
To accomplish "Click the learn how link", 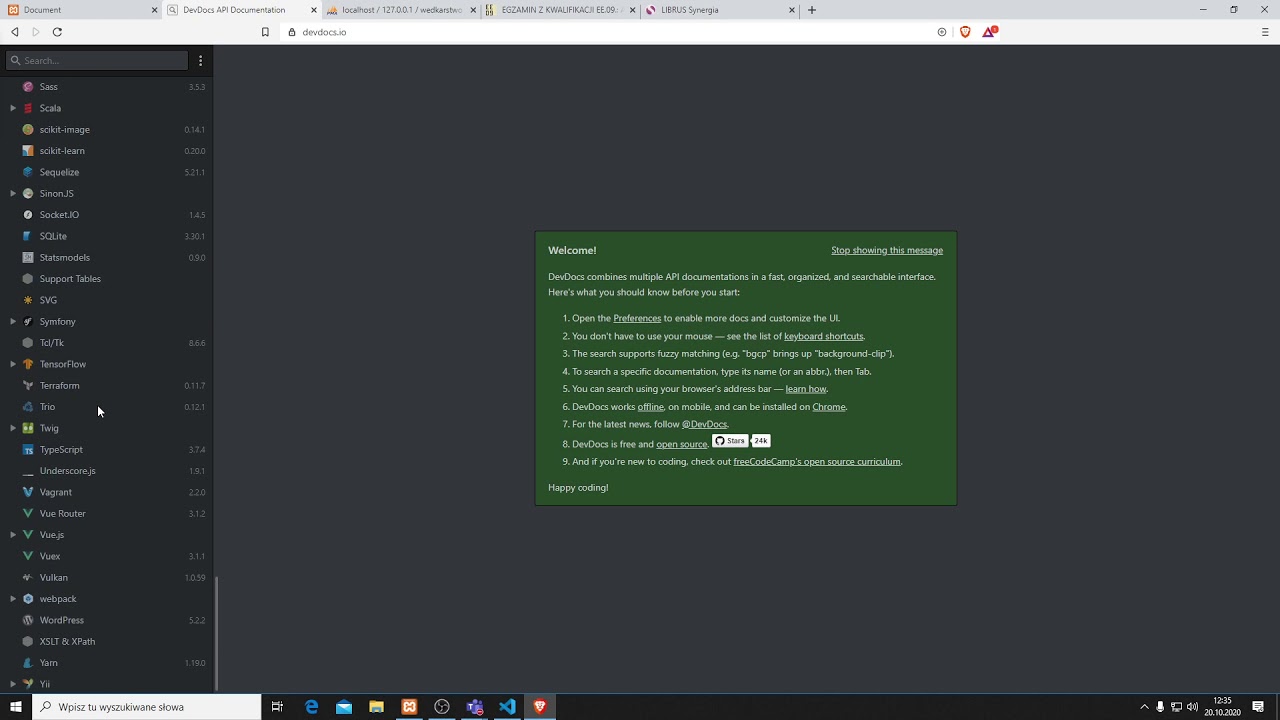I will tap(806, 389).
